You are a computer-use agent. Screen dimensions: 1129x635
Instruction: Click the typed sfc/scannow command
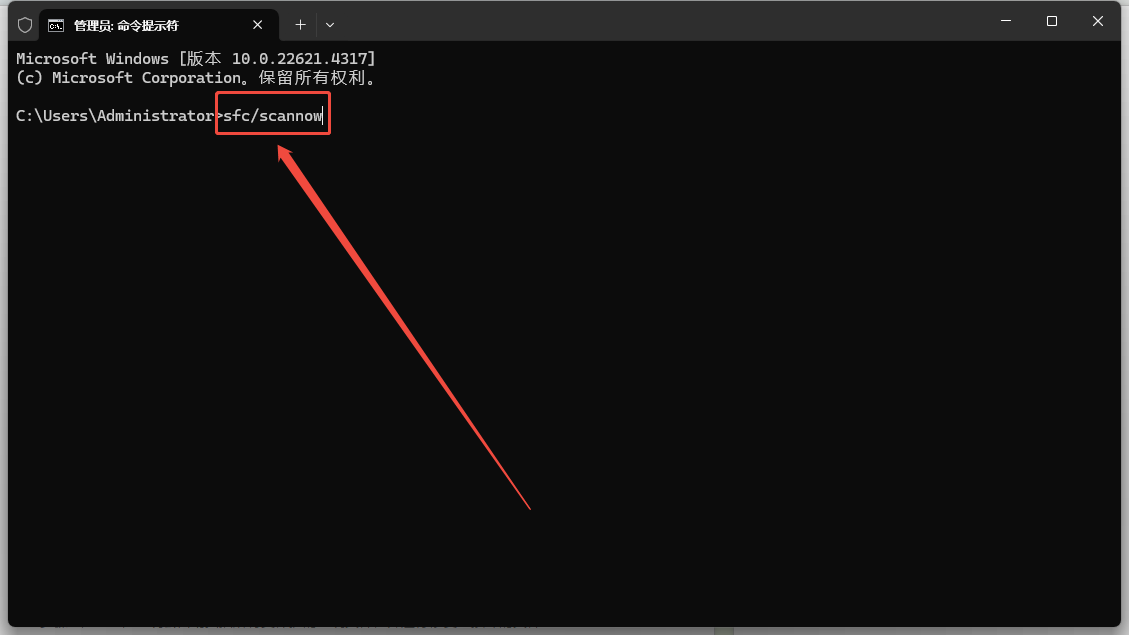click(272, 116)
